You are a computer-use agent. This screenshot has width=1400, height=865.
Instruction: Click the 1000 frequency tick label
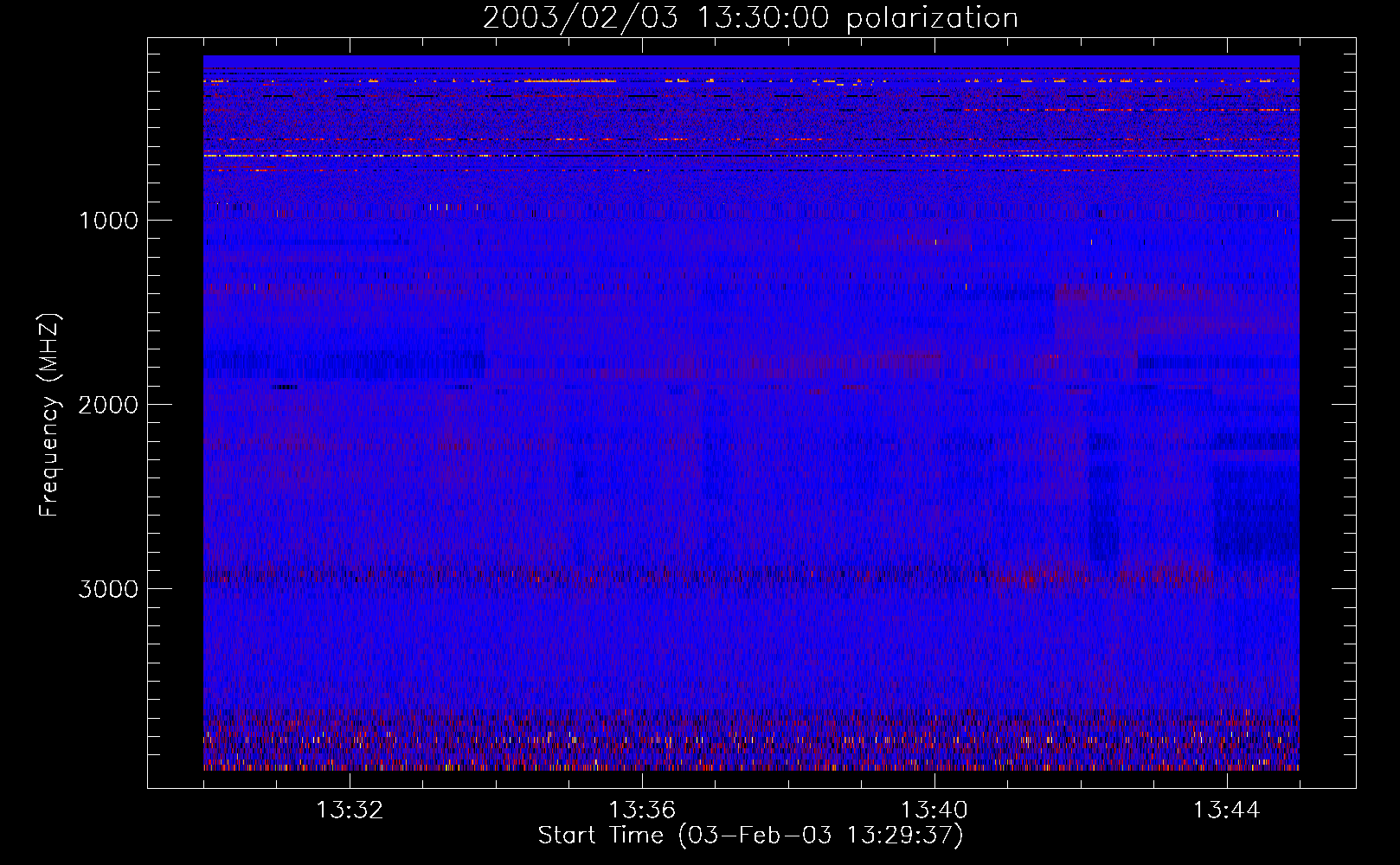[x=108, y=221]
